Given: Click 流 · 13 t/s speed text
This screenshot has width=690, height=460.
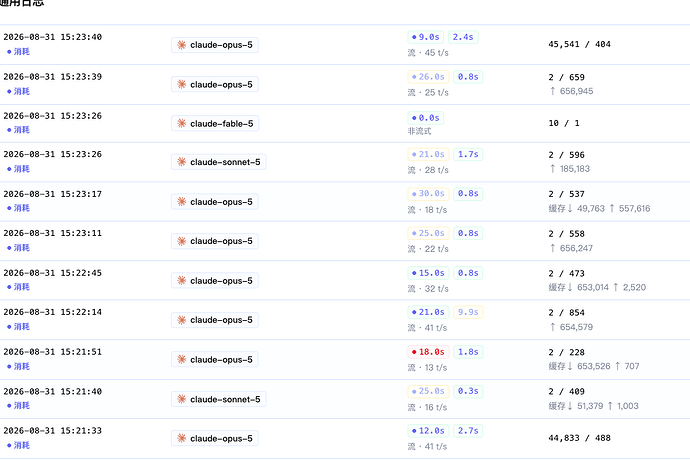Looking at the screenshot, I should click(427, 368).
